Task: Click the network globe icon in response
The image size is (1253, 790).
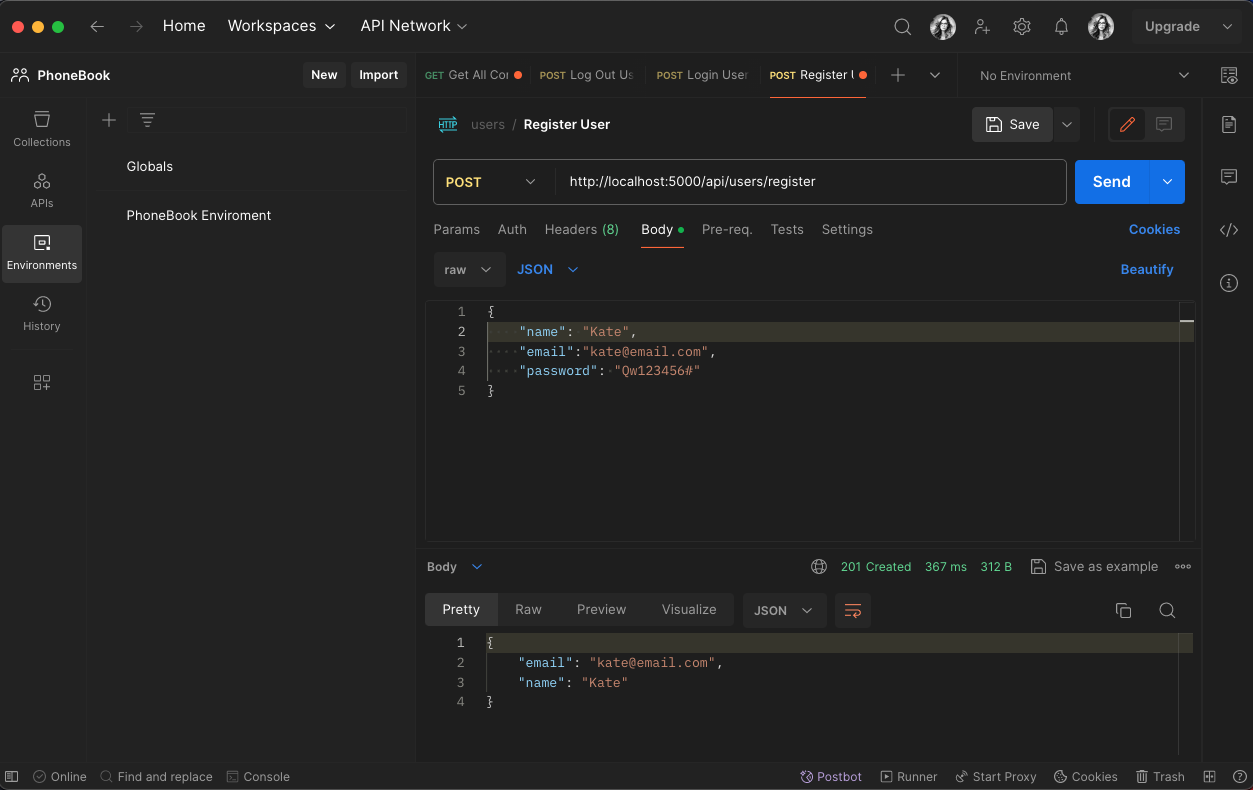Action: tap(819, 566)
